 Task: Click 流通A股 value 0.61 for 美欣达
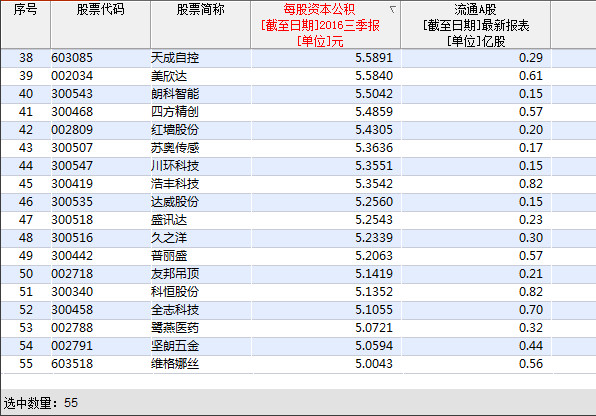(x=531, y=76)
